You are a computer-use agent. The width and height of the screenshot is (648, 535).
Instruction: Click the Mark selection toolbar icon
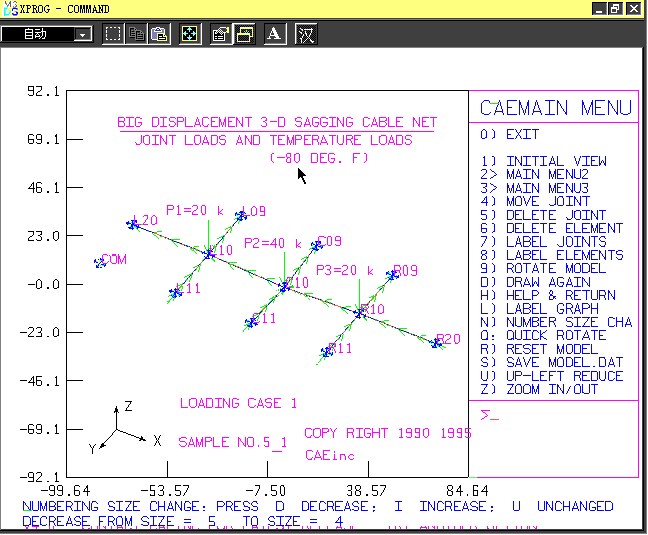(x=113, y=34)
